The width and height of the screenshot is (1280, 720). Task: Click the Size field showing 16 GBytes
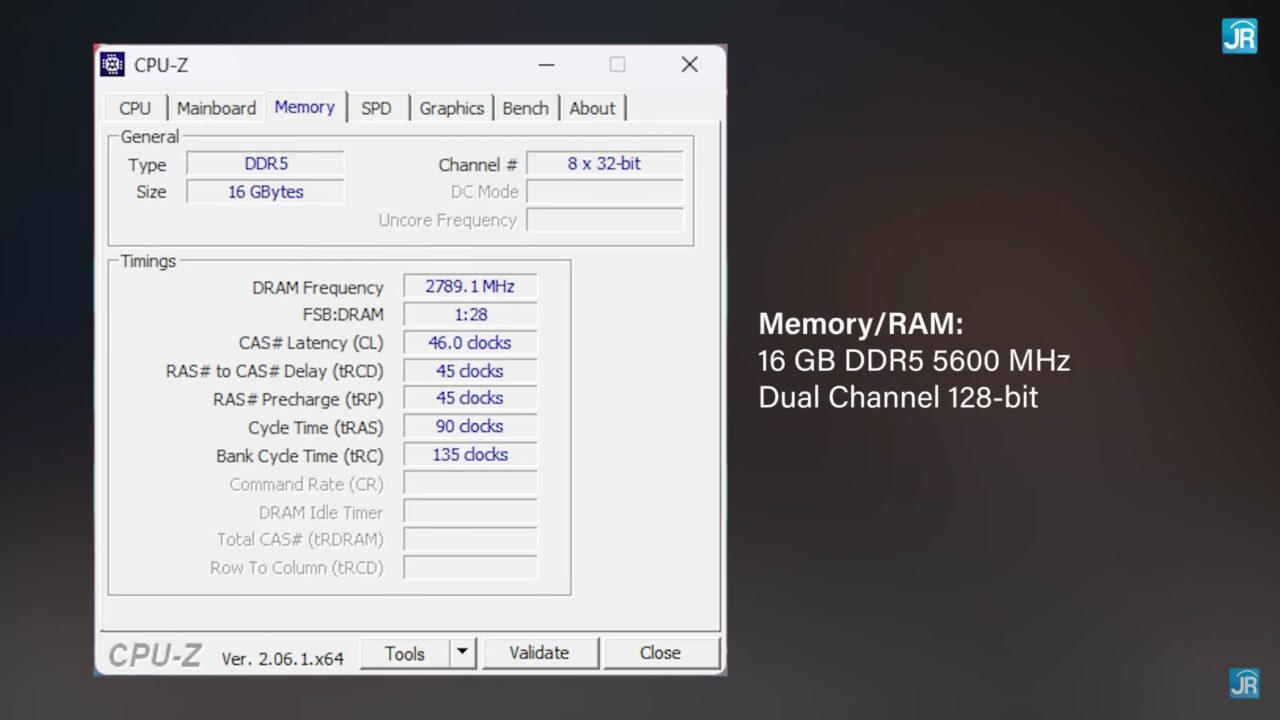click(x=266, y=191)
